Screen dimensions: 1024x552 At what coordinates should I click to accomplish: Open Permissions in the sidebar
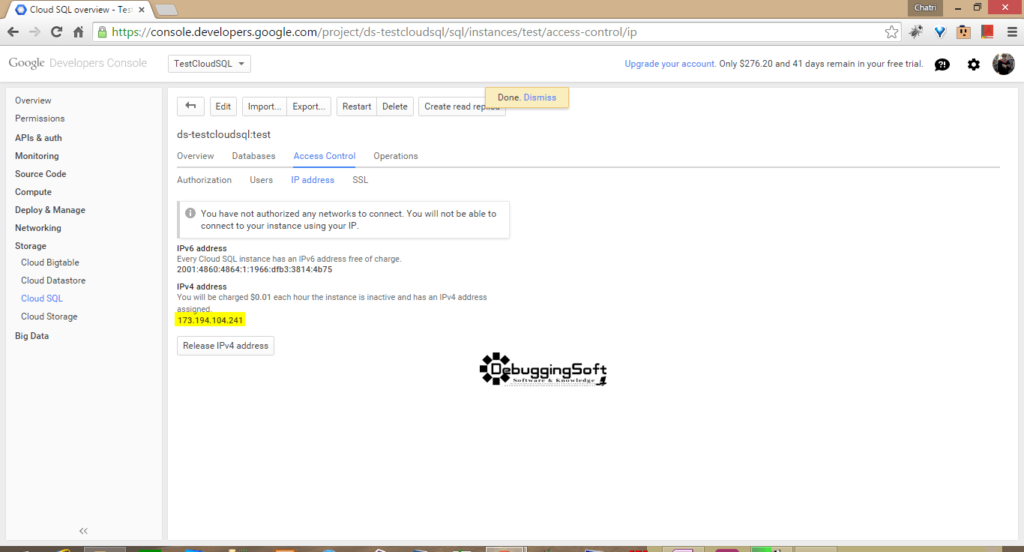coord(40,118)
